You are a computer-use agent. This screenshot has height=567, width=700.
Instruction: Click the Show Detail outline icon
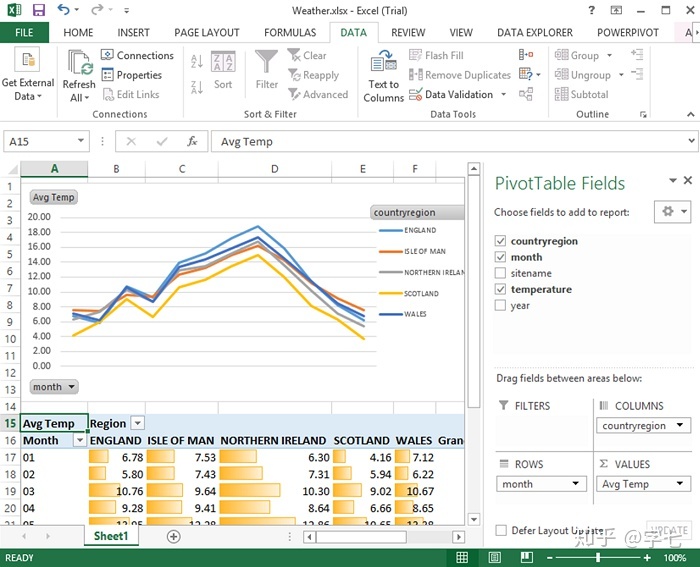click(638, 55)
